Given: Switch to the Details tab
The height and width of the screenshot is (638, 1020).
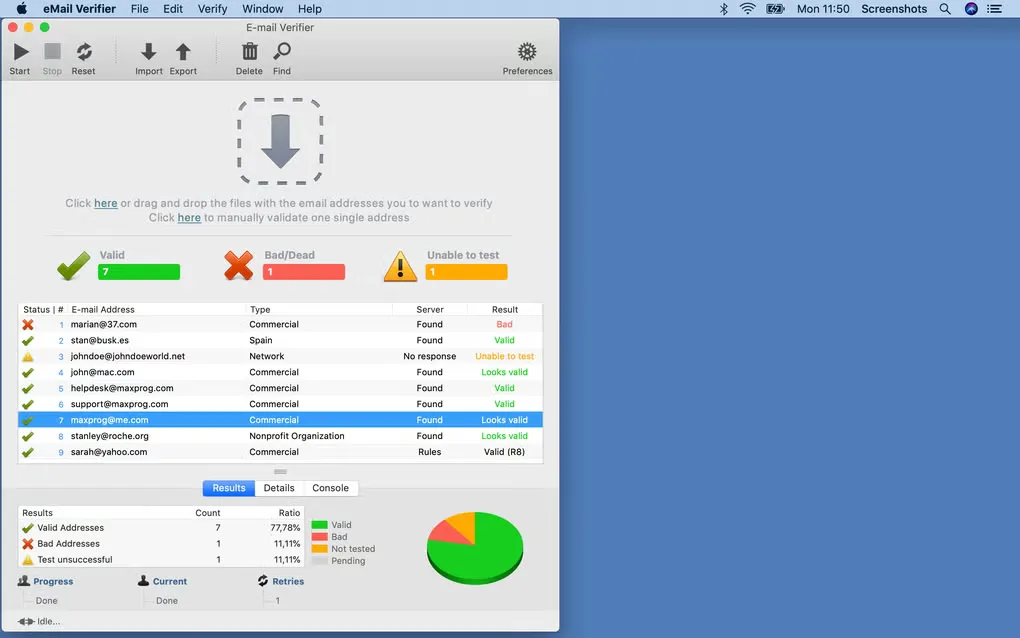Looking at the screenshot, I should (x=279, y=488).
